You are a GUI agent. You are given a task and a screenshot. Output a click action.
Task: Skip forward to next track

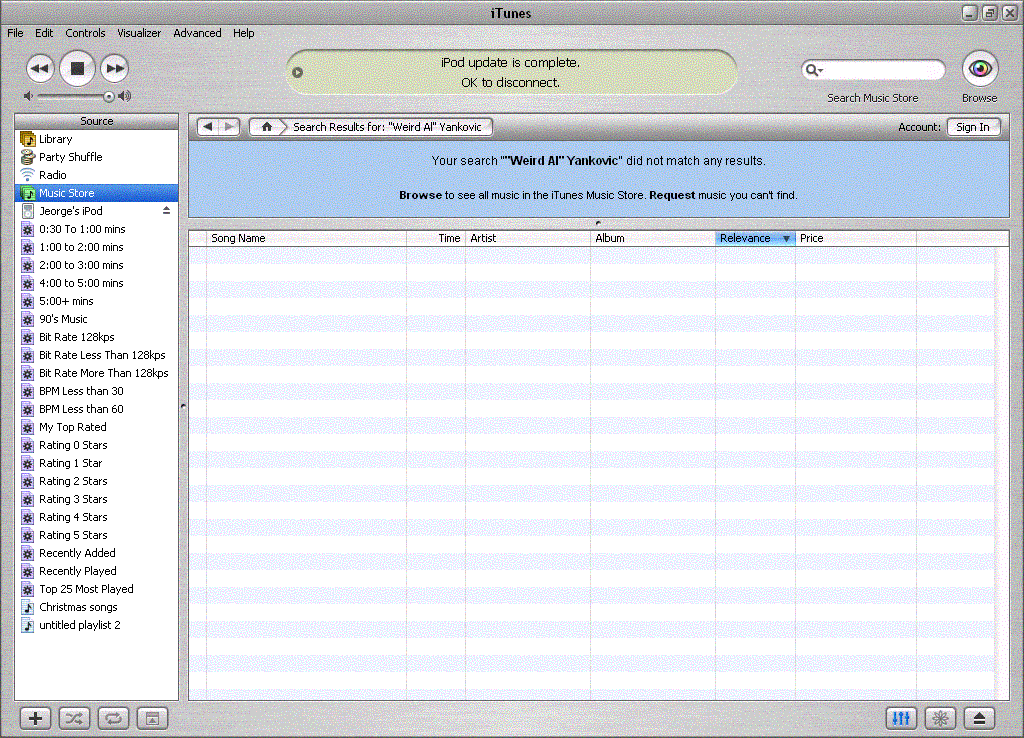[x=115, y=69]
